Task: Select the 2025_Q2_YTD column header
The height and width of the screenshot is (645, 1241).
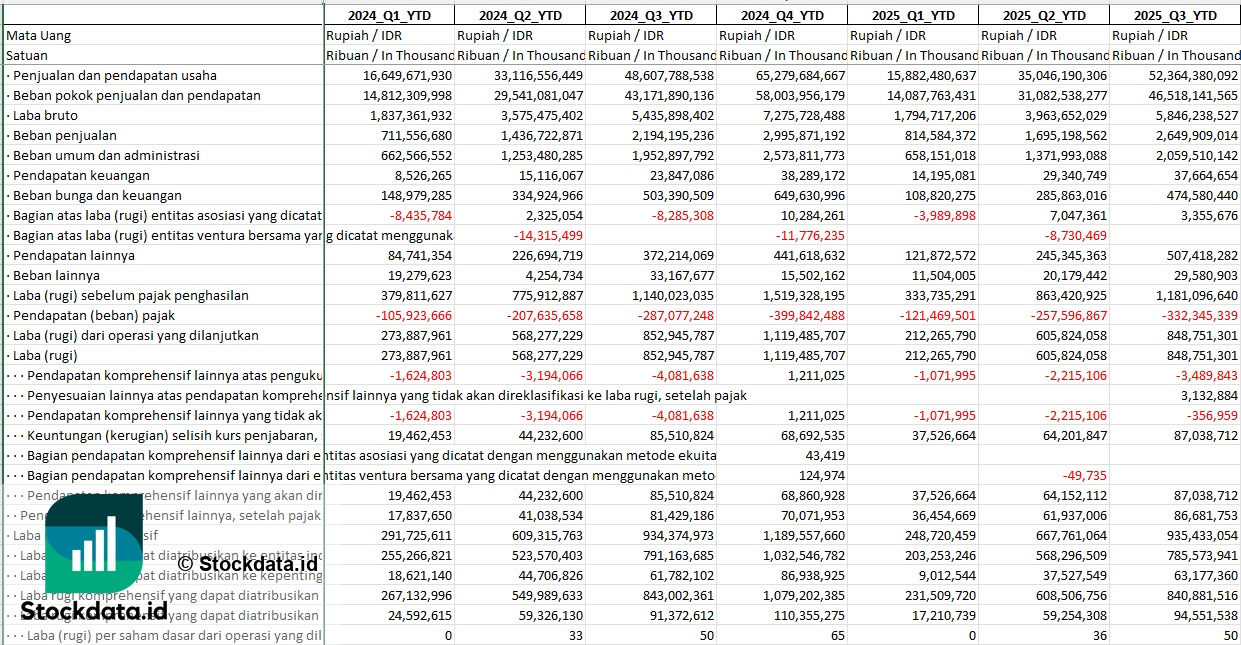Action: (1044, 15)
